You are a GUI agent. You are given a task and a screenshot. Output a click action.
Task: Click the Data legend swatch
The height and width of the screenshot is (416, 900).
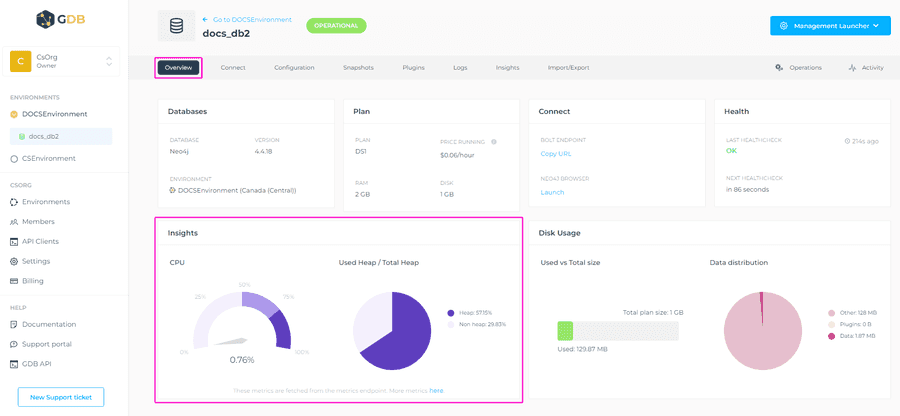tap(831, 336)
